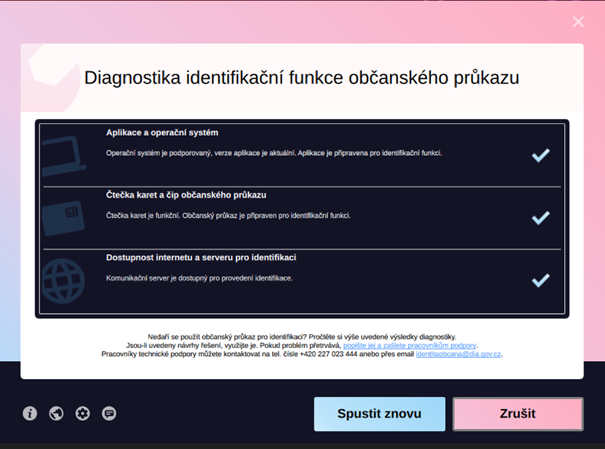
Task: Open the identitaobcana@dia.gov.cz email link
Action: [x=458, y=354]
